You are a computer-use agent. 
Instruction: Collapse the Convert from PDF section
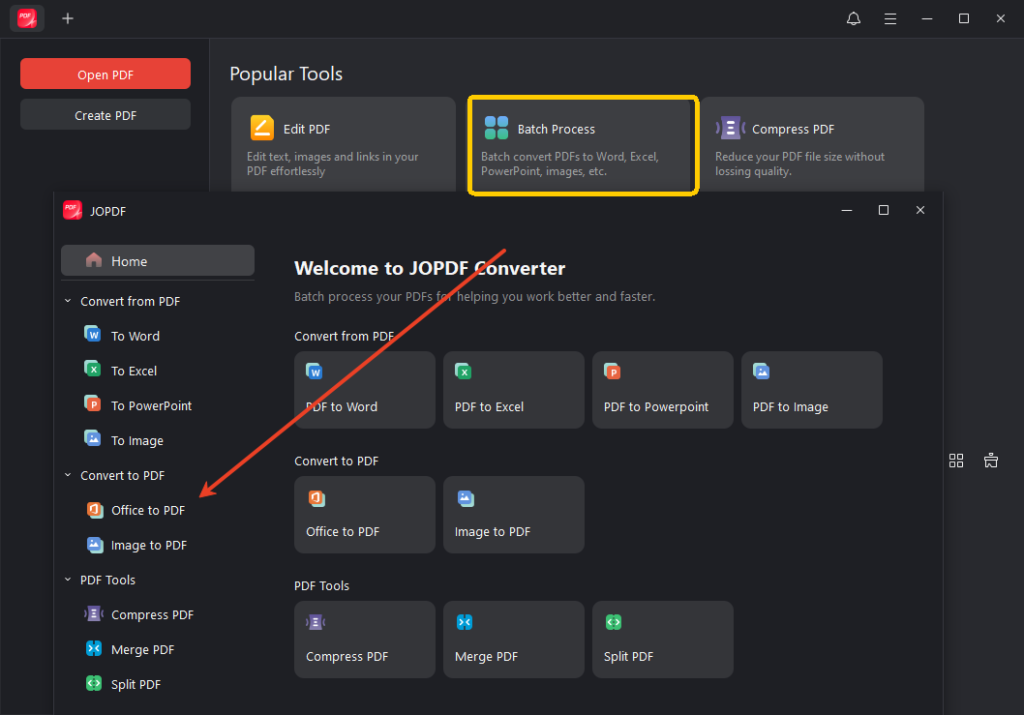pos(68,301)
